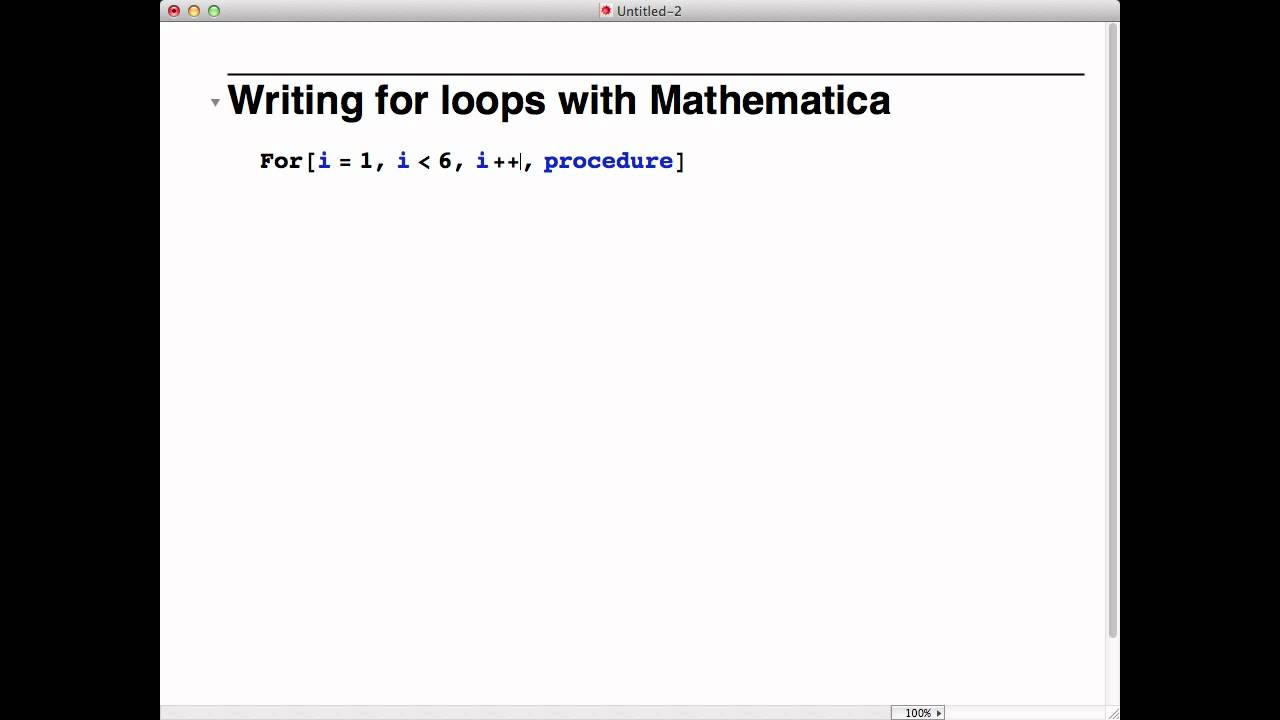This screenshot has width=1280, height=720.
Task: Collapse the section group triangle beside the title
Action: 215,102
